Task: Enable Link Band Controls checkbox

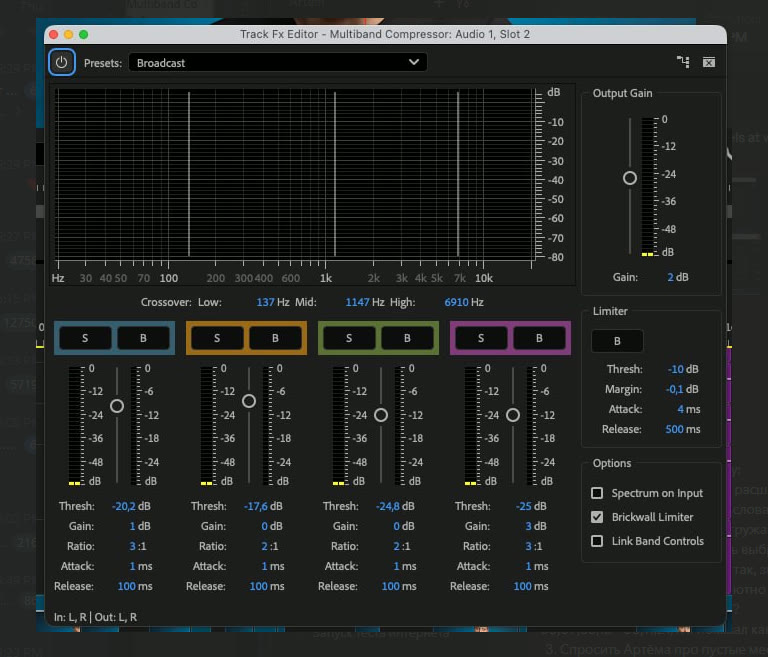Action: point(597,541)
